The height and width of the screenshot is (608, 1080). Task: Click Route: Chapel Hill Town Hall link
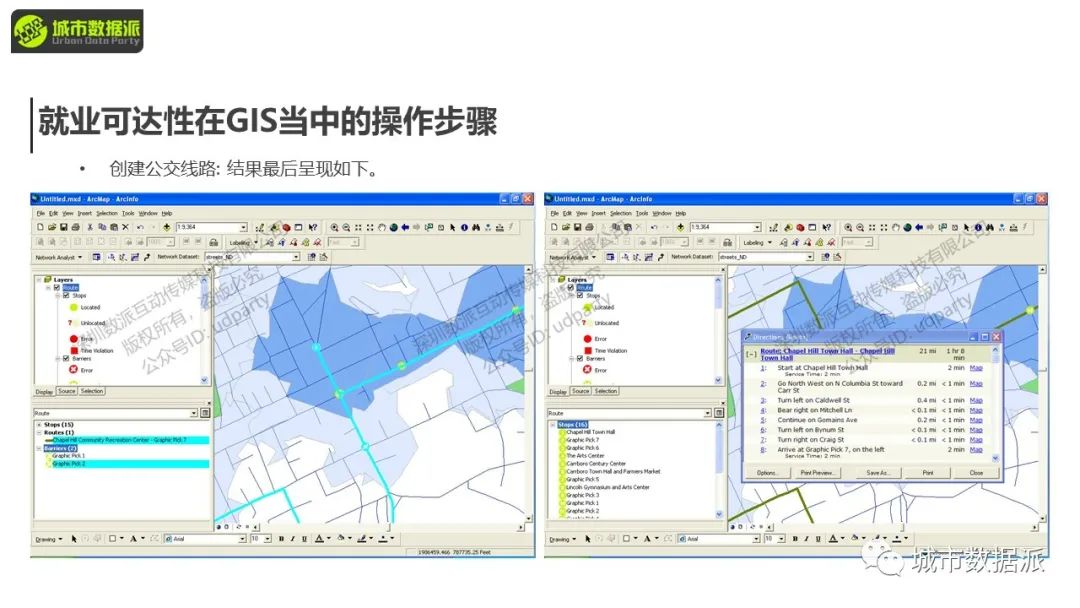[x=827, y=354]
